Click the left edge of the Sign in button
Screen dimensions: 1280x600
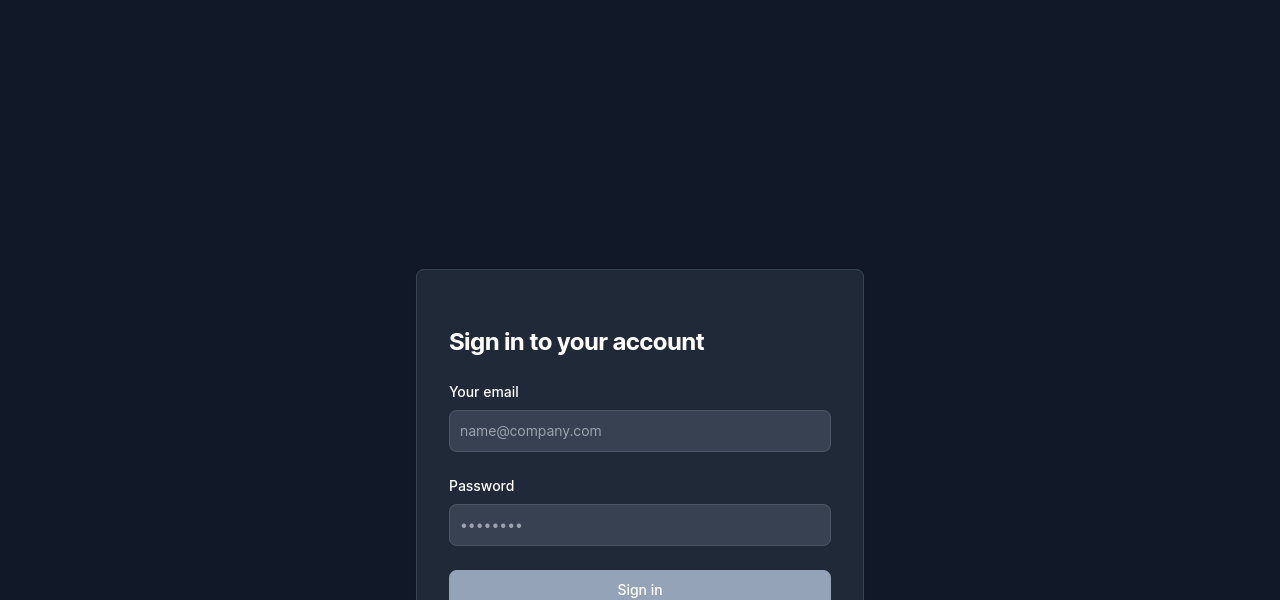pos(462,588)
